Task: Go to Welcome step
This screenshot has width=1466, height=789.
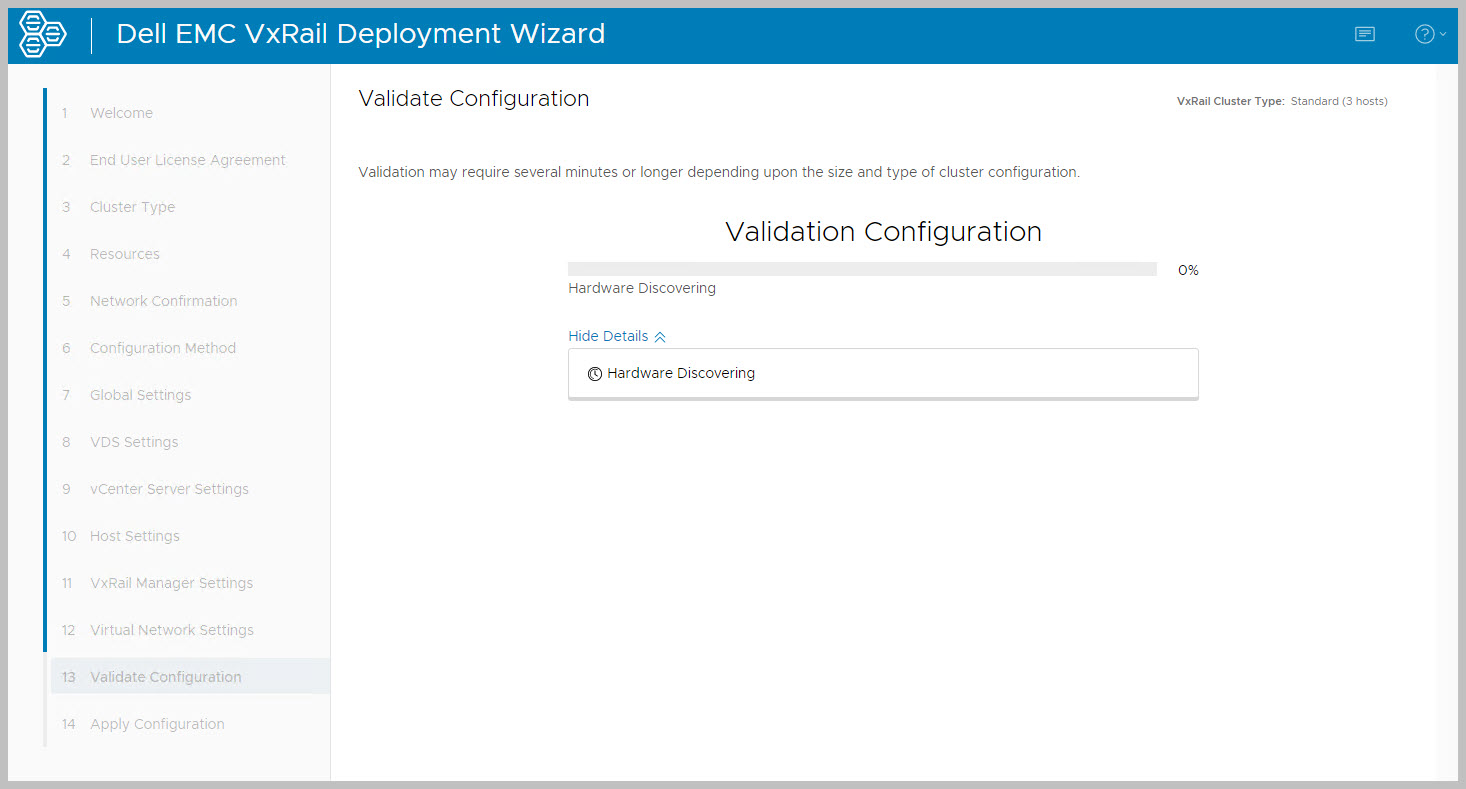Action: point(121,113)
